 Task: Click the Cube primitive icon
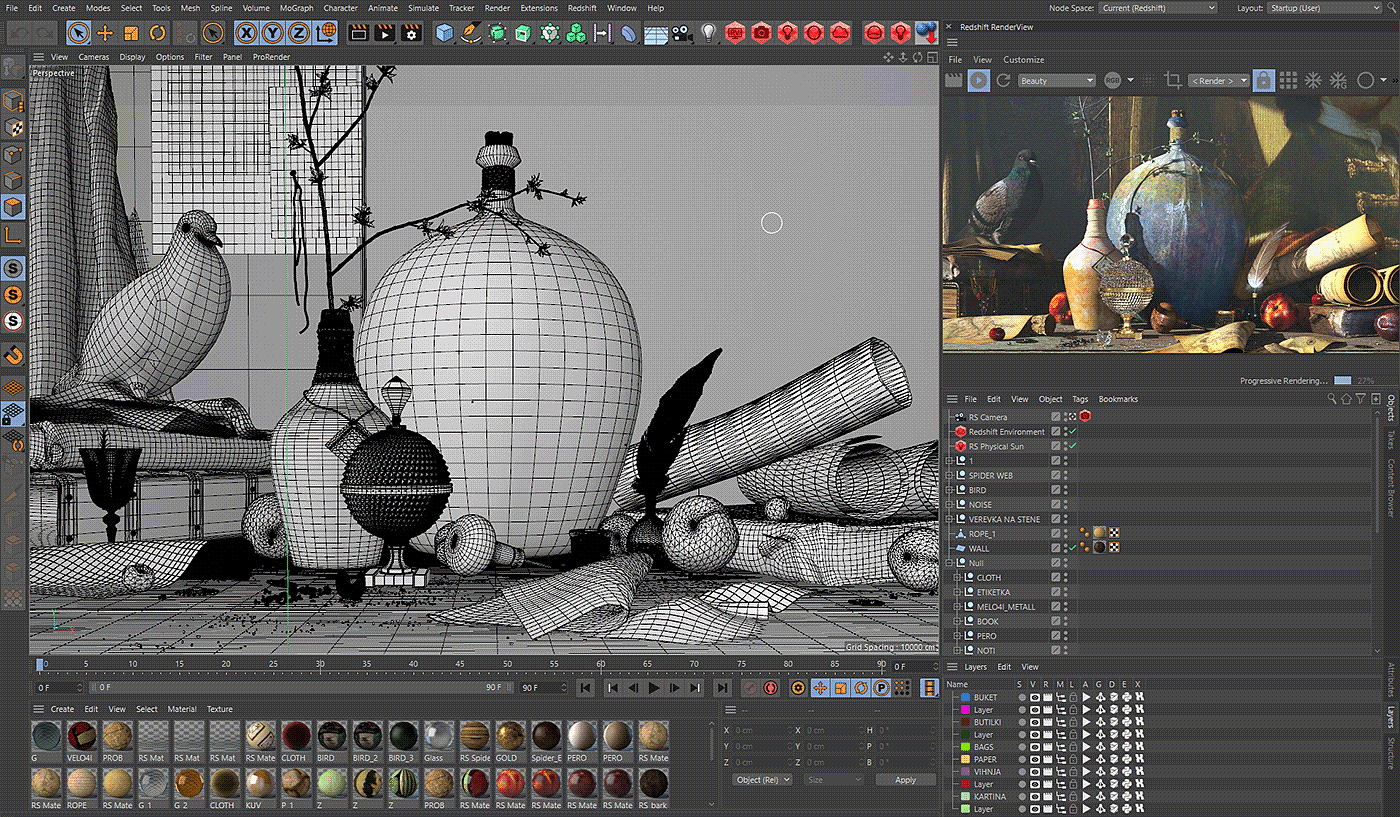pyautogui.click(x=444, y=33)
